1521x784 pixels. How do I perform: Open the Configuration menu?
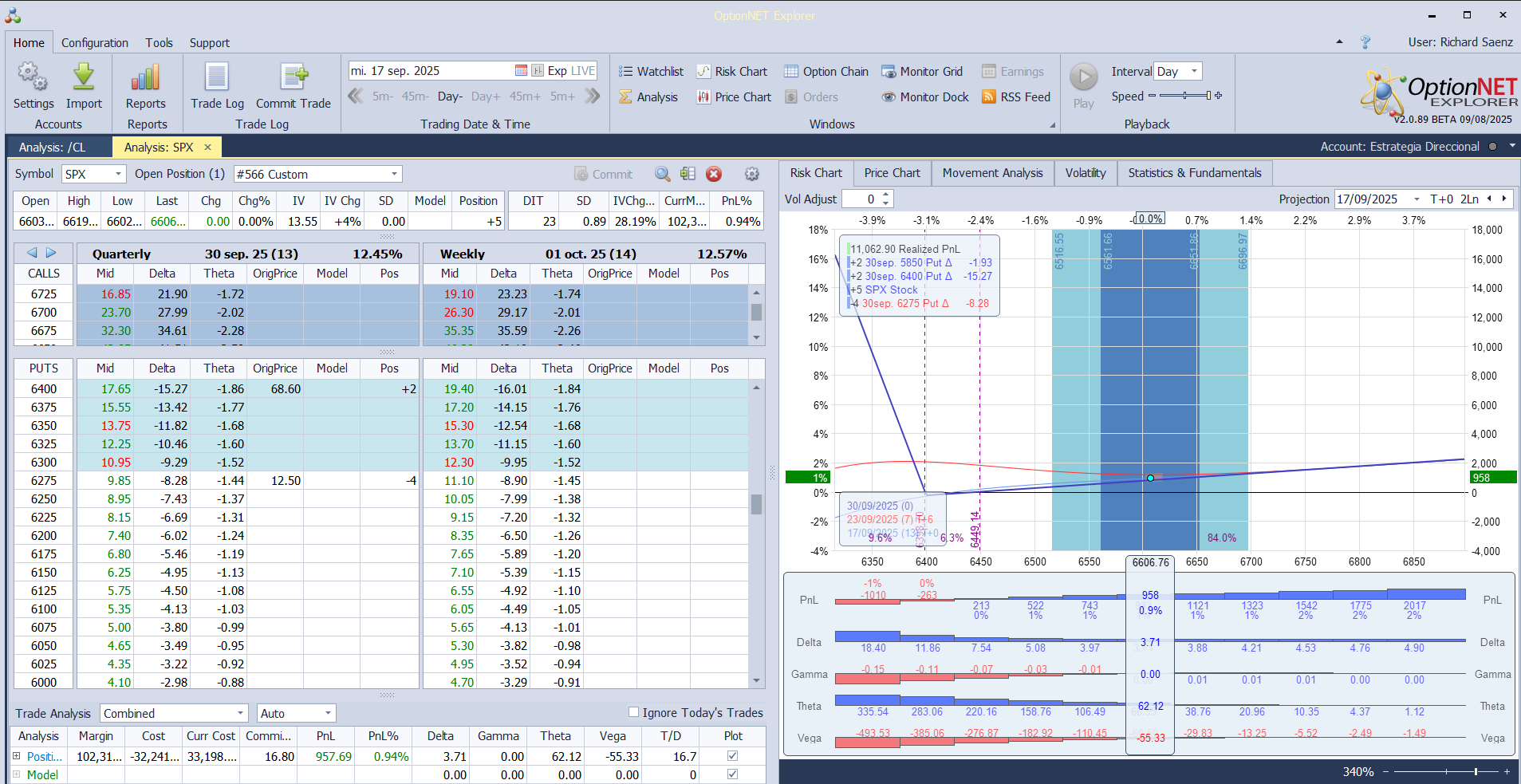coord(95,43)
